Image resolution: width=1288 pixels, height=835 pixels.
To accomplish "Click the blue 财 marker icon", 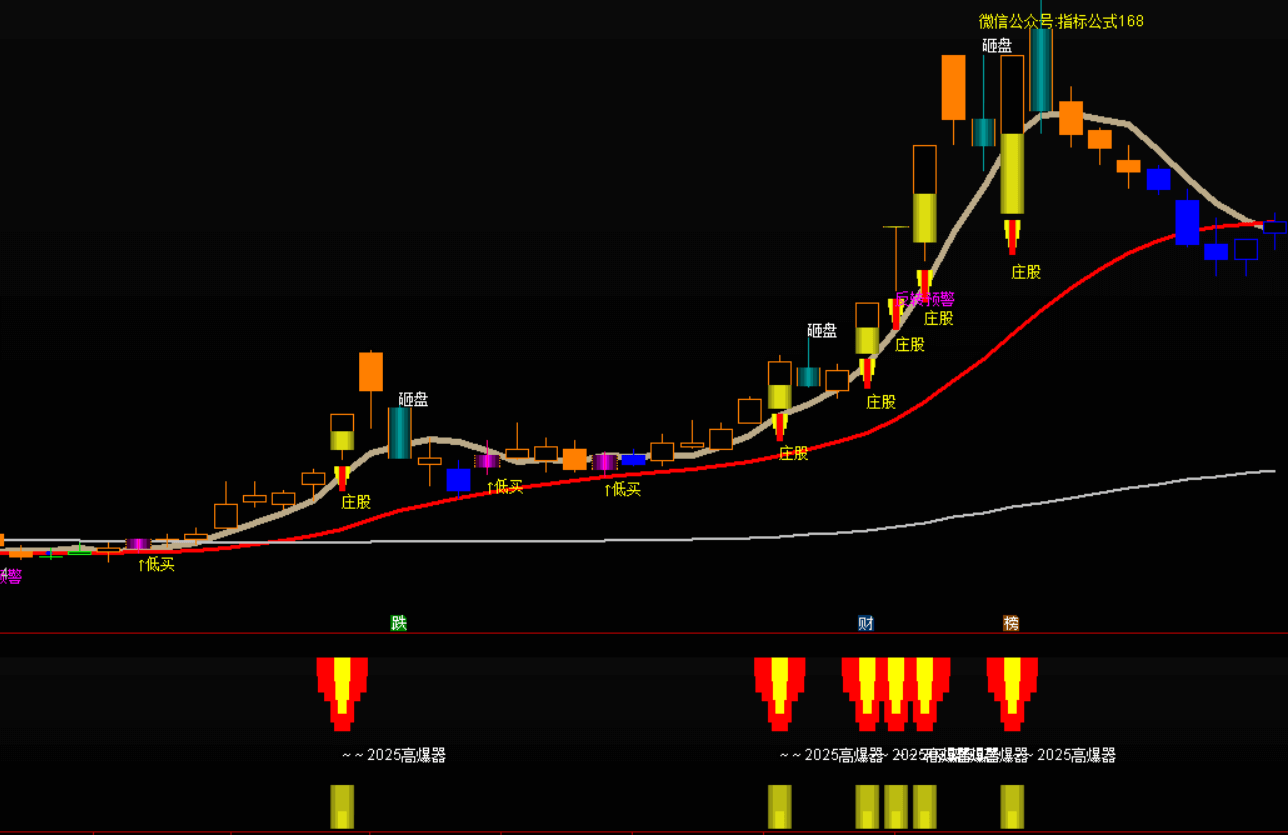I will pos(866,623).
